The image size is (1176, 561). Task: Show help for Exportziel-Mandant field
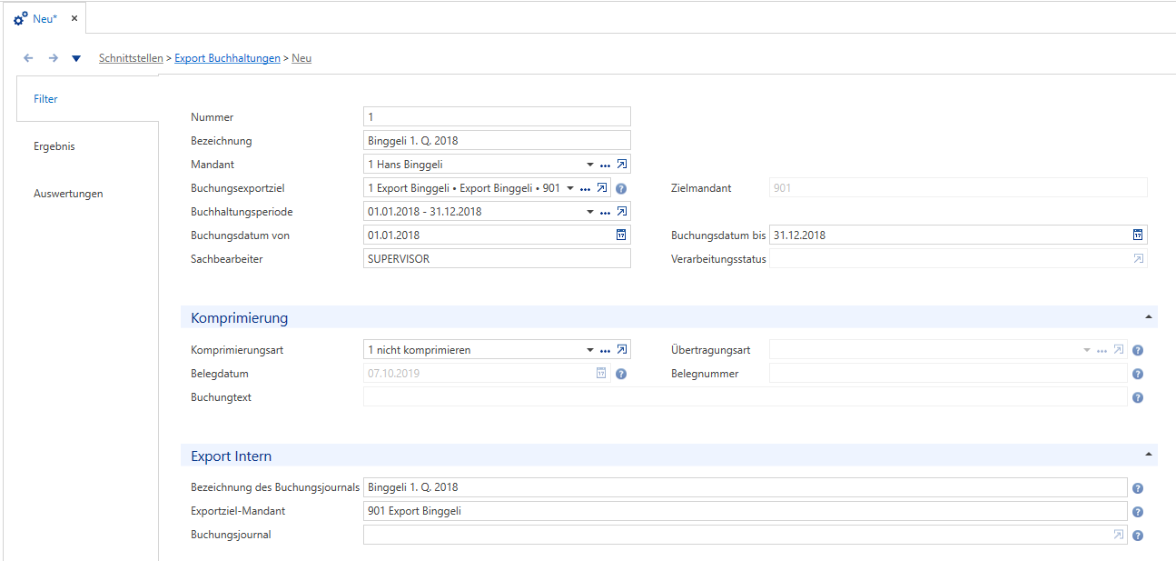click(x=1138, y=512)
